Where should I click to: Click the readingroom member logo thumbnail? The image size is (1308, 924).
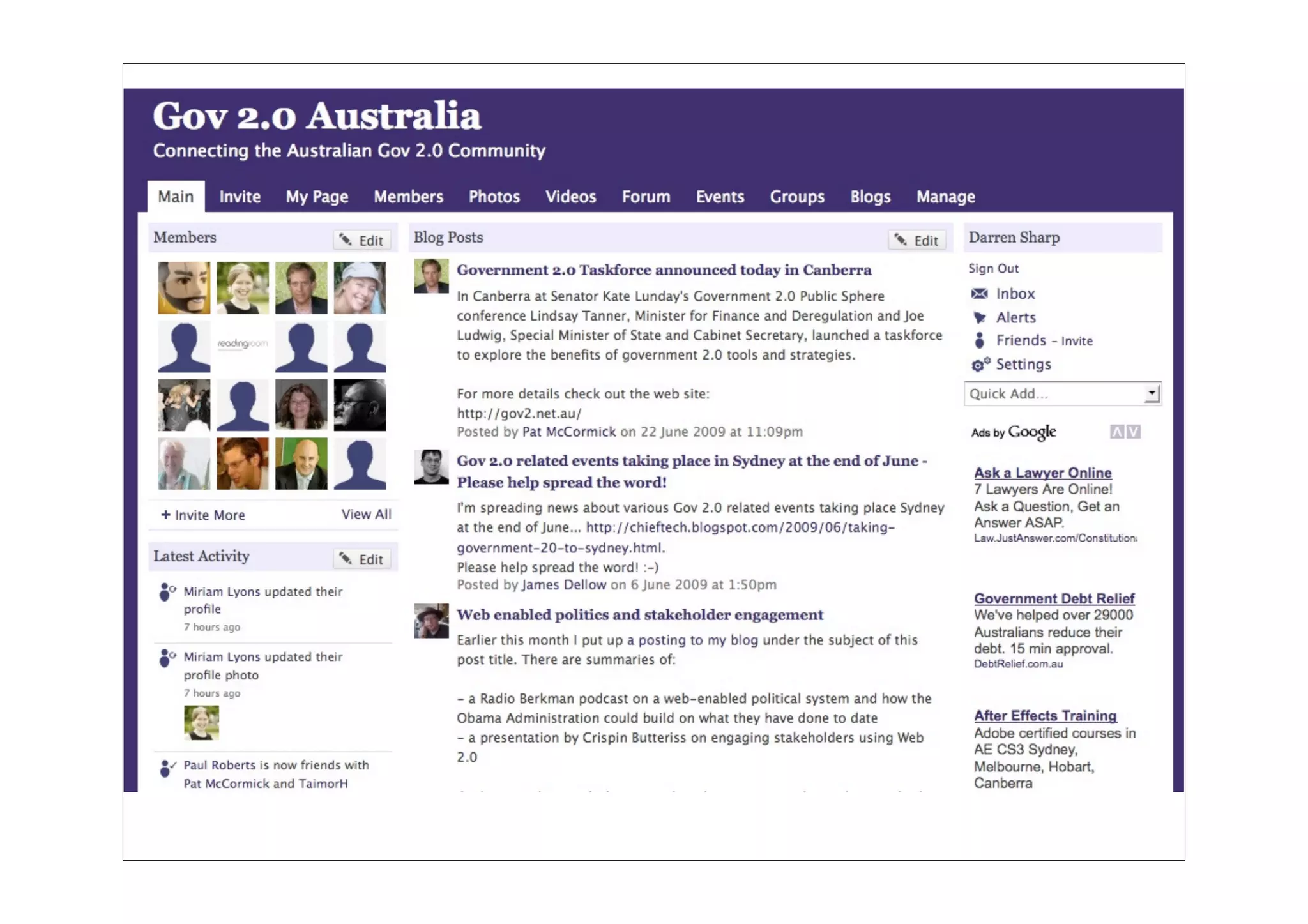[243, 345]
